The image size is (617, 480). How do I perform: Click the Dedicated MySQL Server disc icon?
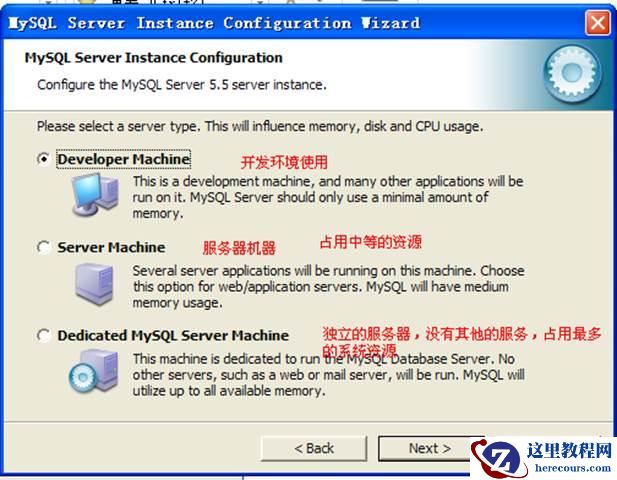pyautogui.click(x=94, y=371)
